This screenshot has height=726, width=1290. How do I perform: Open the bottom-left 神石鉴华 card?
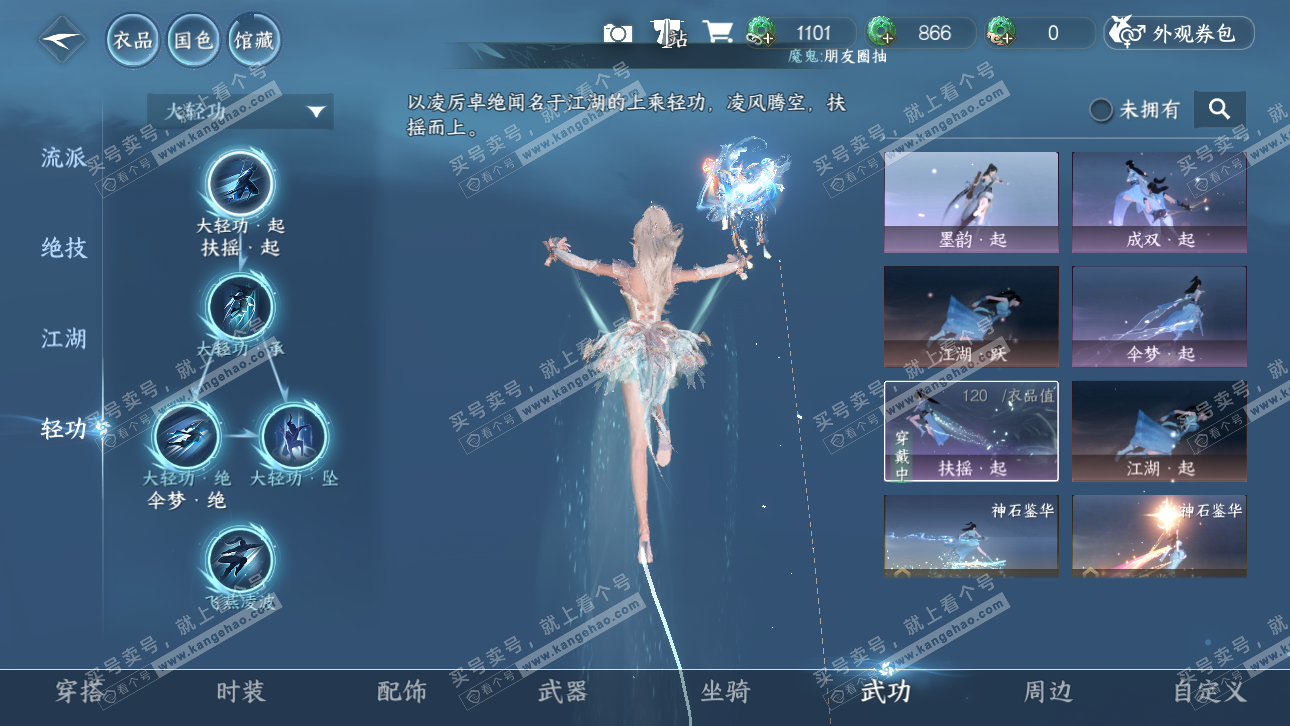(971, 536)
